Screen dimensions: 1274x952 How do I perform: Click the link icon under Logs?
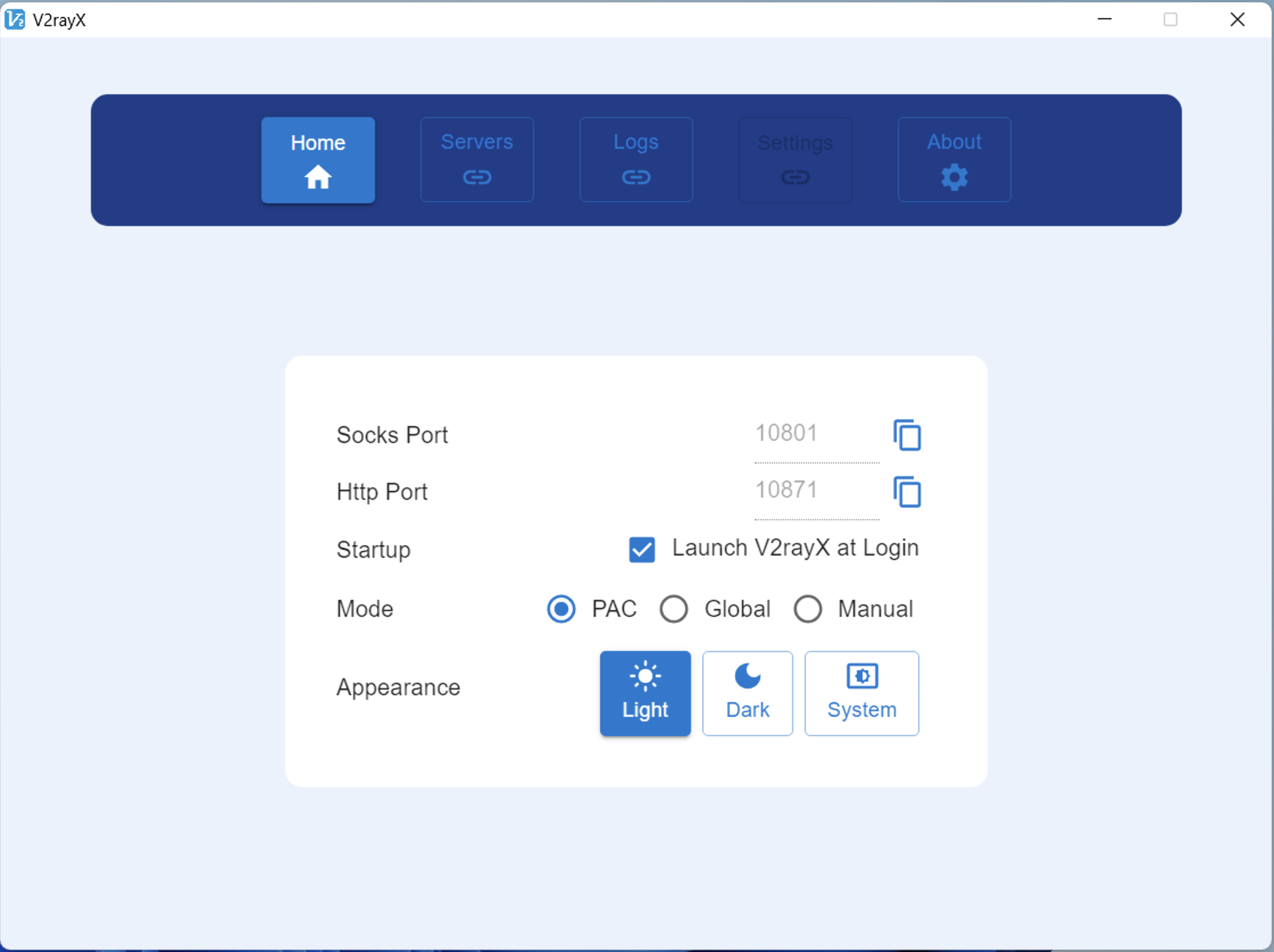coord(636,177)
